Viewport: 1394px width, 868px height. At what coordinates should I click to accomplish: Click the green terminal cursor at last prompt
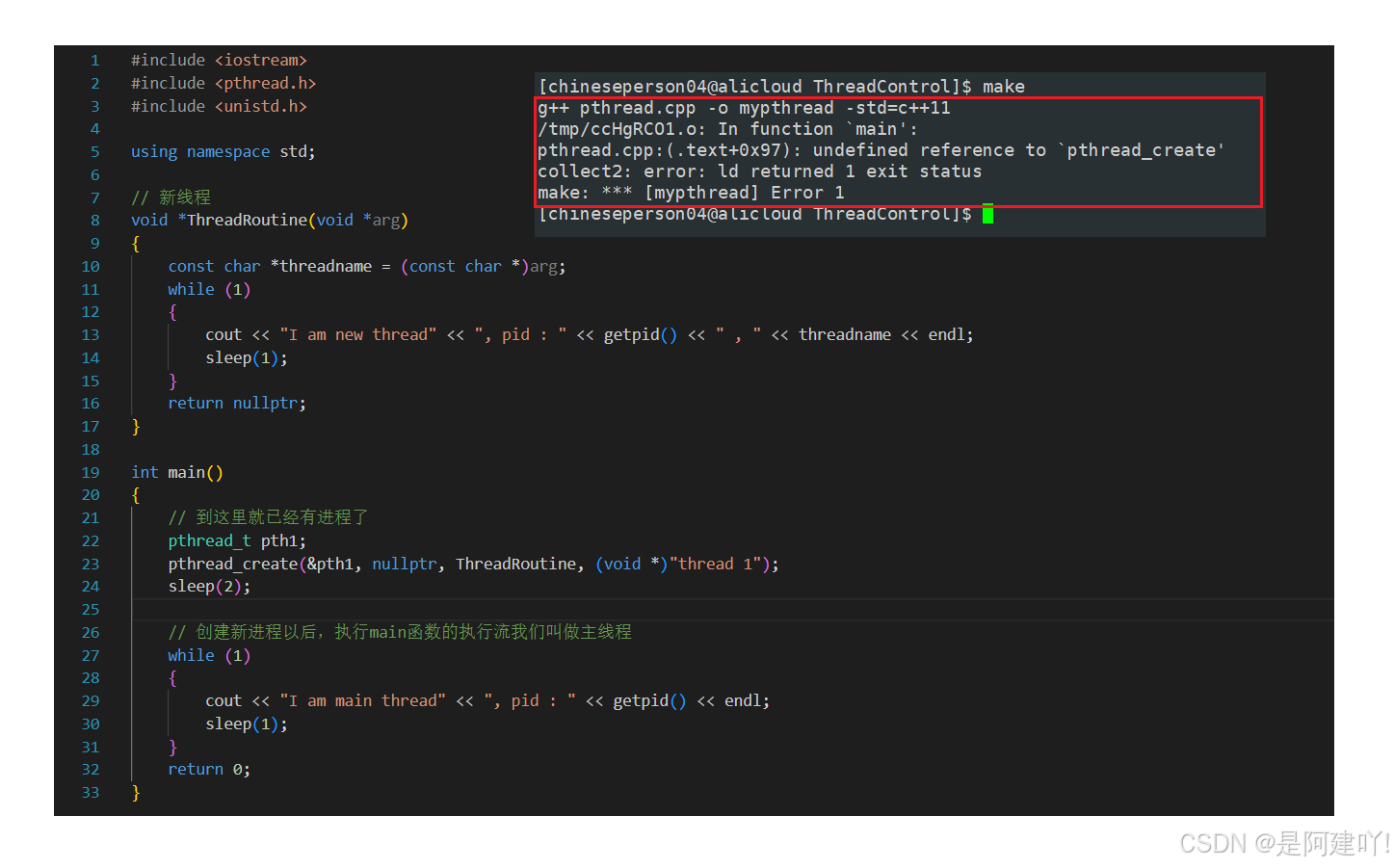click(987, 214)
